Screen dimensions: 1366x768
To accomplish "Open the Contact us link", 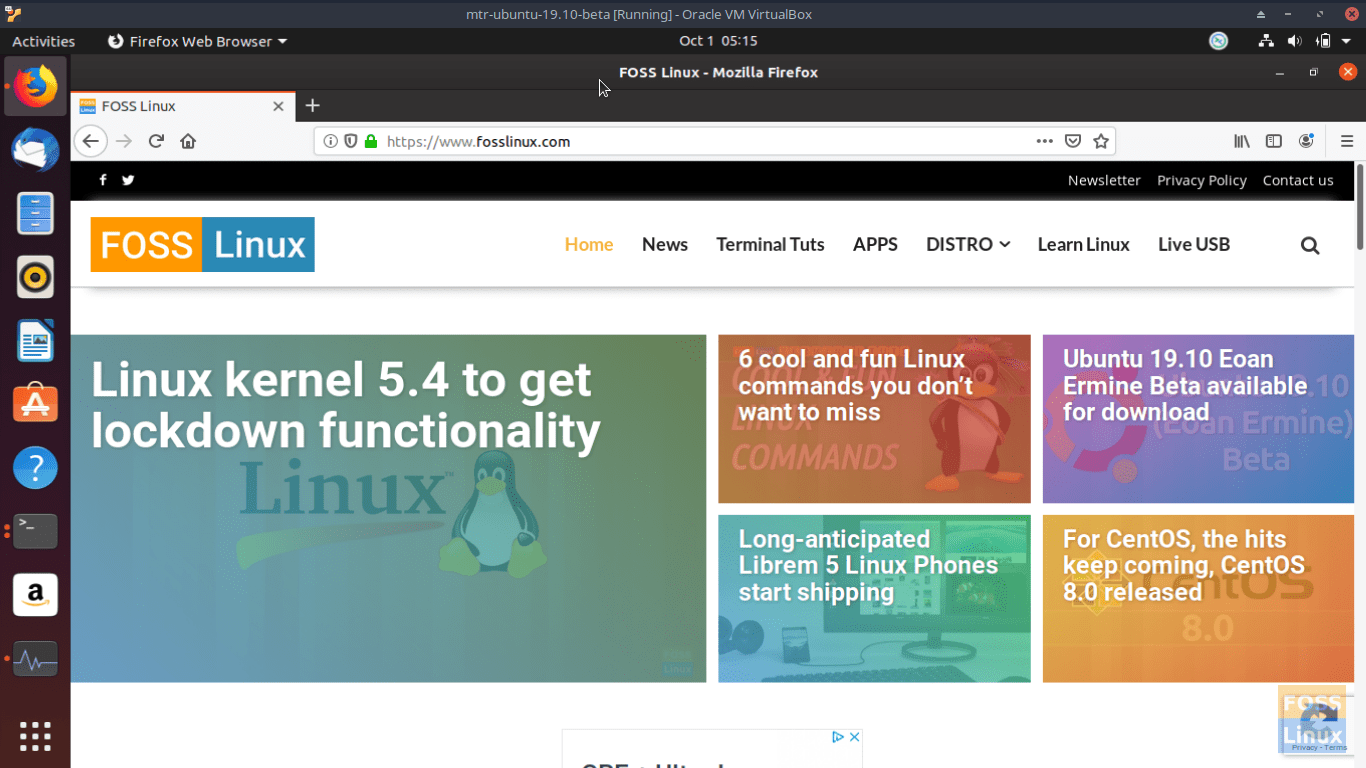I will click(1298, 180).
